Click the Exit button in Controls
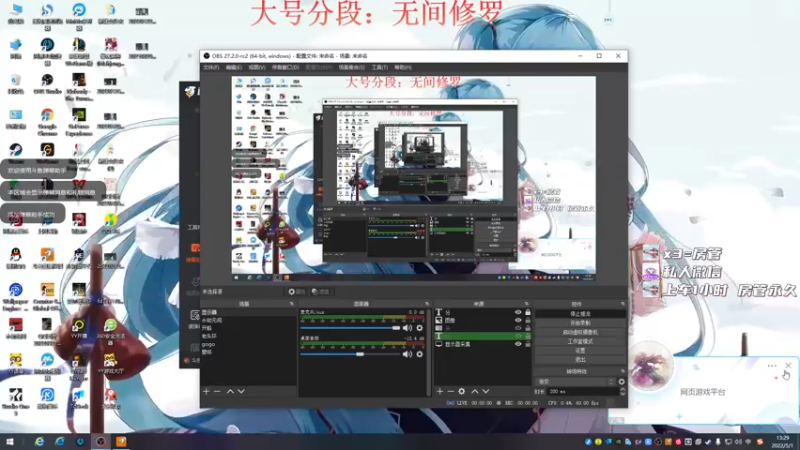This screenshot has width=800, height=450. 580,360
